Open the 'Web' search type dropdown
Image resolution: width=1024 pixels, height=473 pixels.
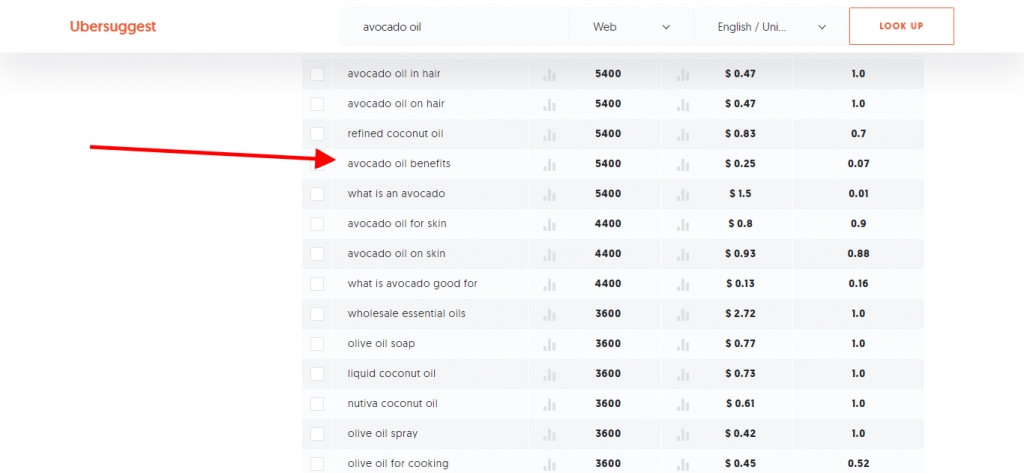[x=631, y=27]
